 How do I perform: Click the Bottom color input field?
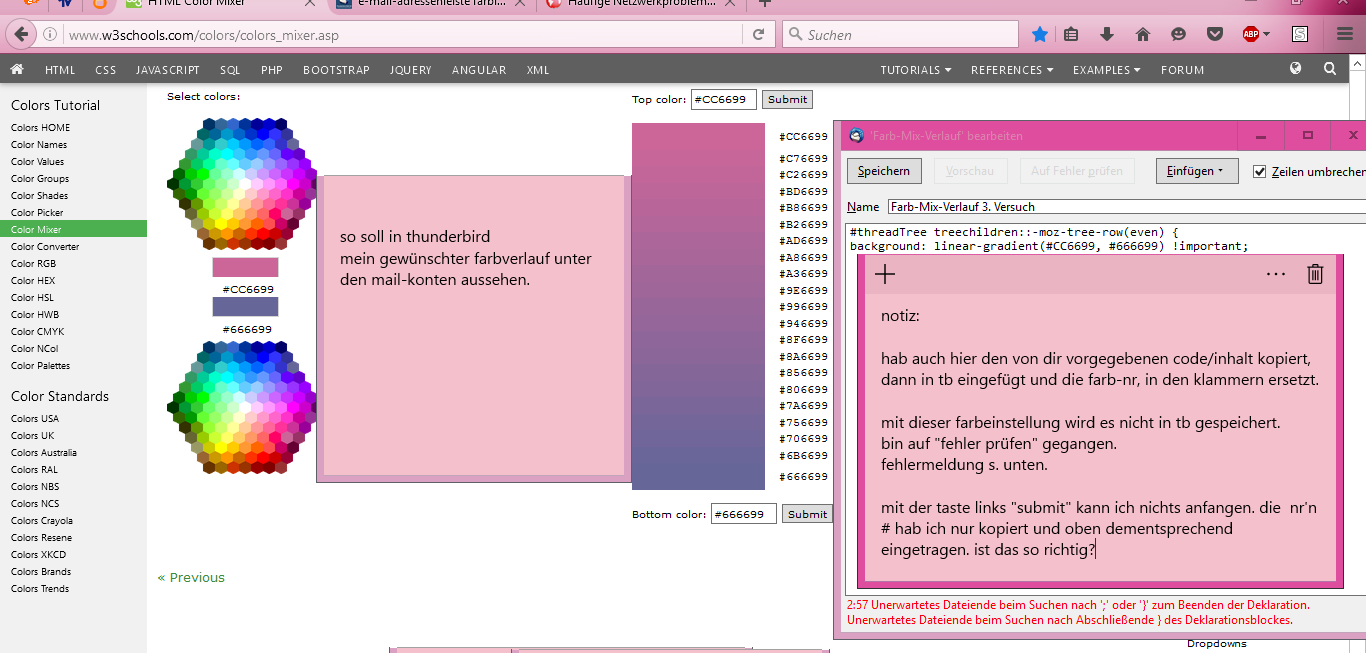click(x=743, y=514)
